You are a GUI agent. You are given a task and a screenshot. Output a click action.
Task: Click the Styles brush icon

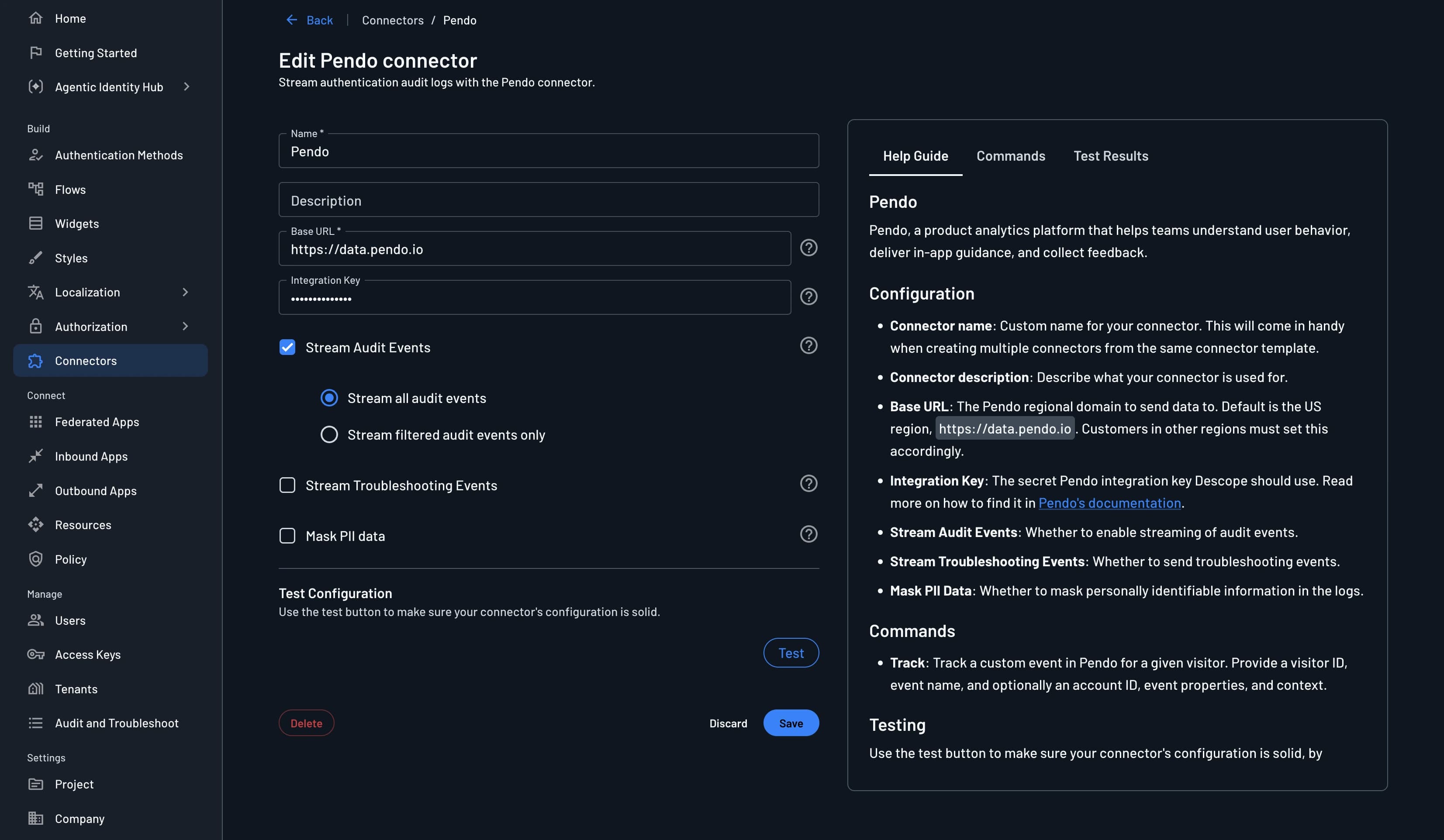click(35, 258)
